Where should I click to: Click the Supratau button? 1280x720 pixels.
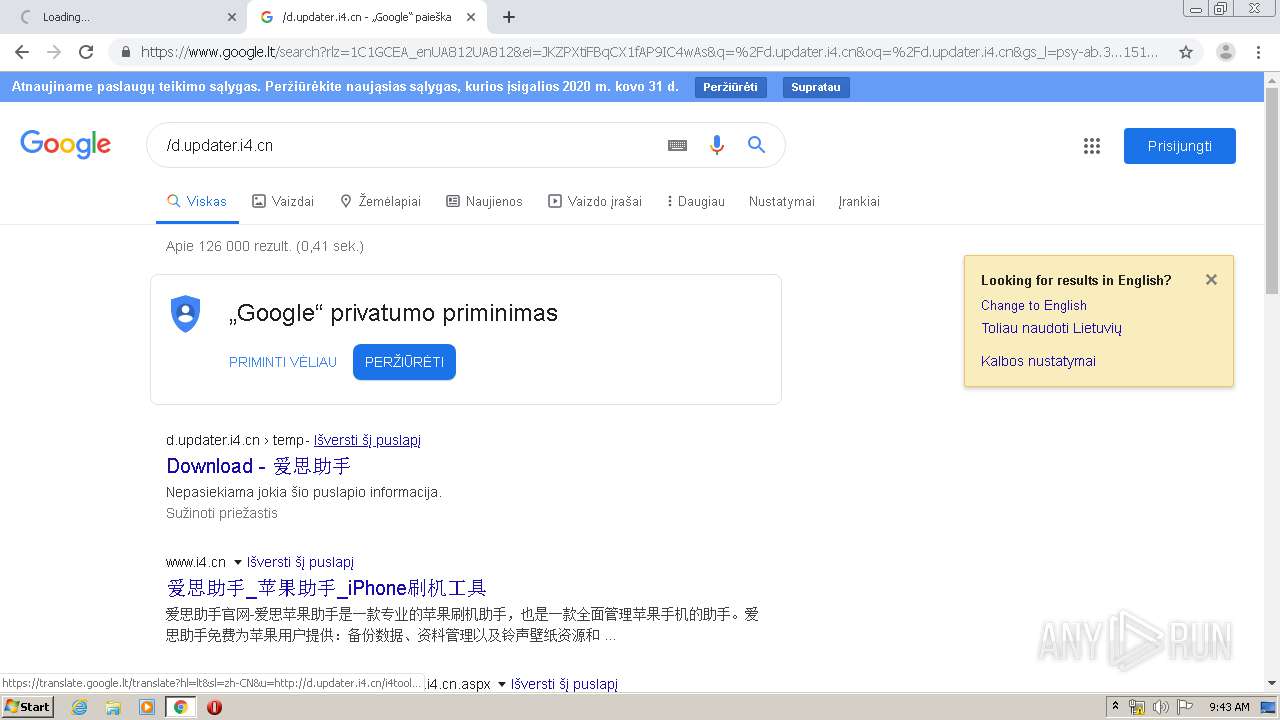pyautogui.click(x=816, y=87)
